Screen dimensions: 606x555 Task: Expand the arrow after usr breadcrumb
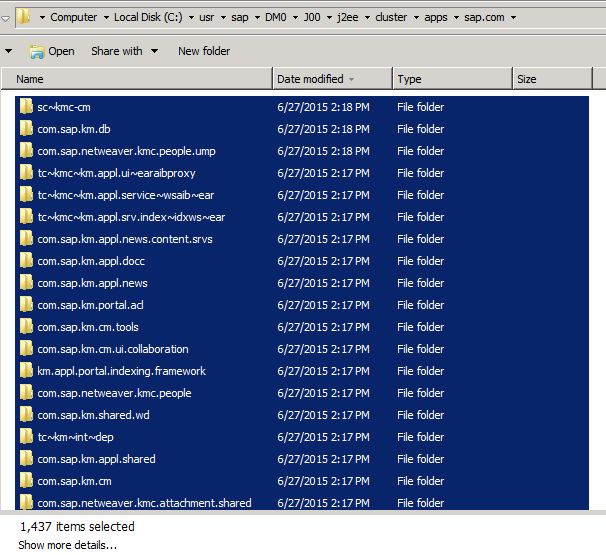tap(223, 17)
